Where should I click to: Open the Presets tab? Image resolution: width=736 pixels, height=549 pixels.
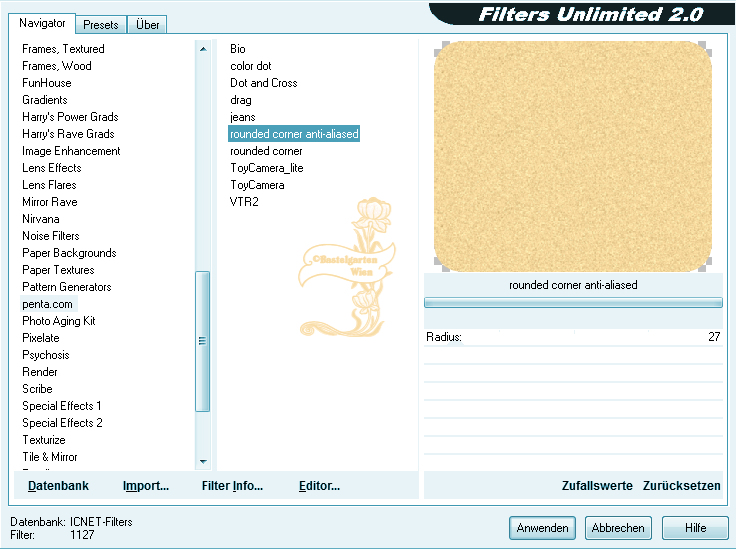pyautogui.click(x=100, y=24)
